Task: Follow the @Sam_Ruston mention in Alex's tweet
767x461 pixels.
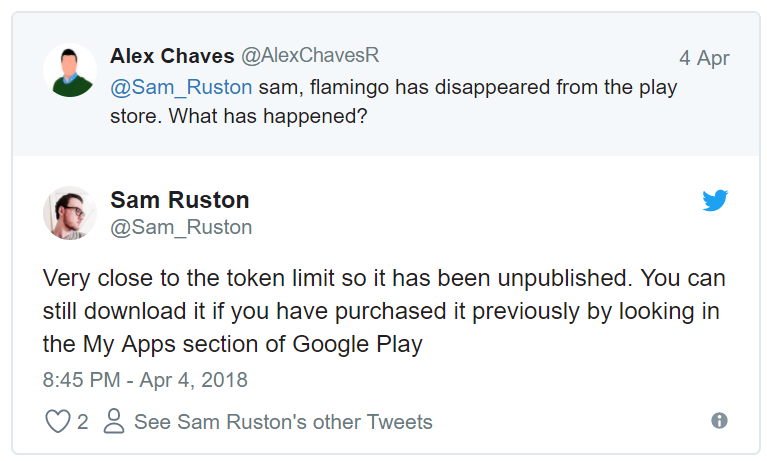Action: (181, 87)
